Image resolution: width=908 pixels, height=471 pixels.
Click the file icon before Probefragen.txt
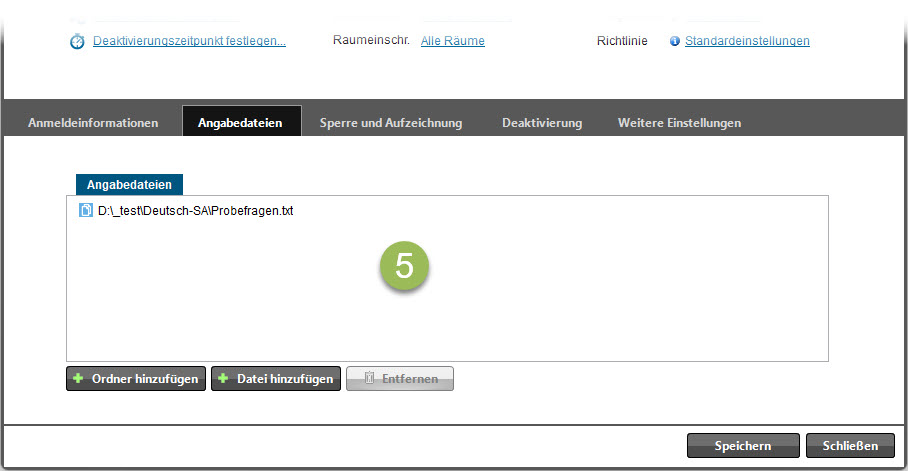point(85,211)
